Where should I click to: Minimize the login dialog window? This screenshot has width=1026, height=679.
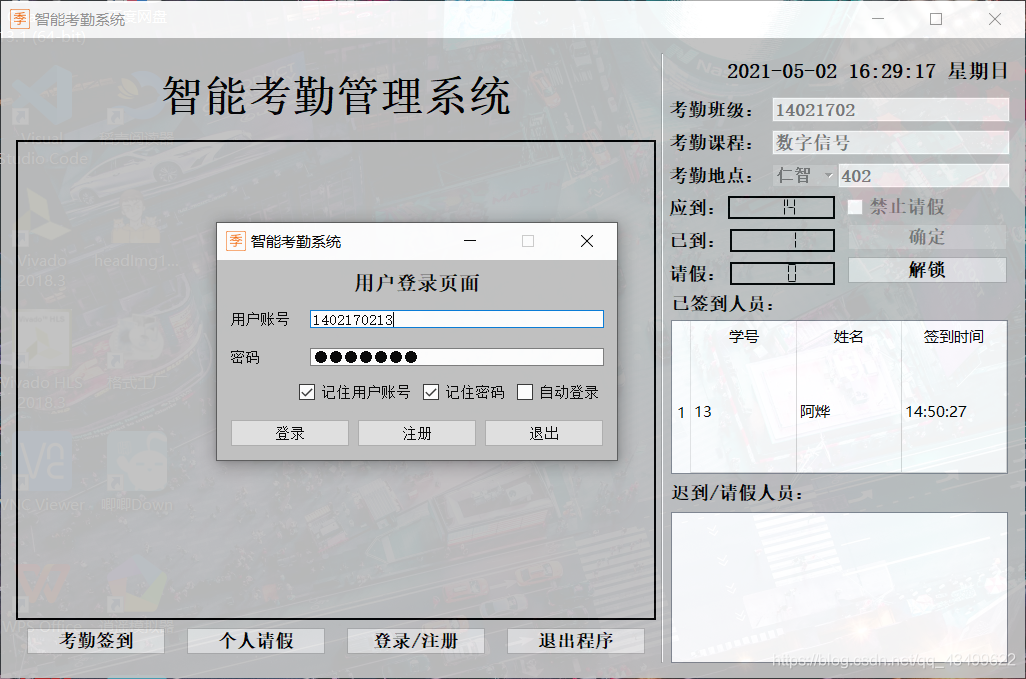(470, 241)
